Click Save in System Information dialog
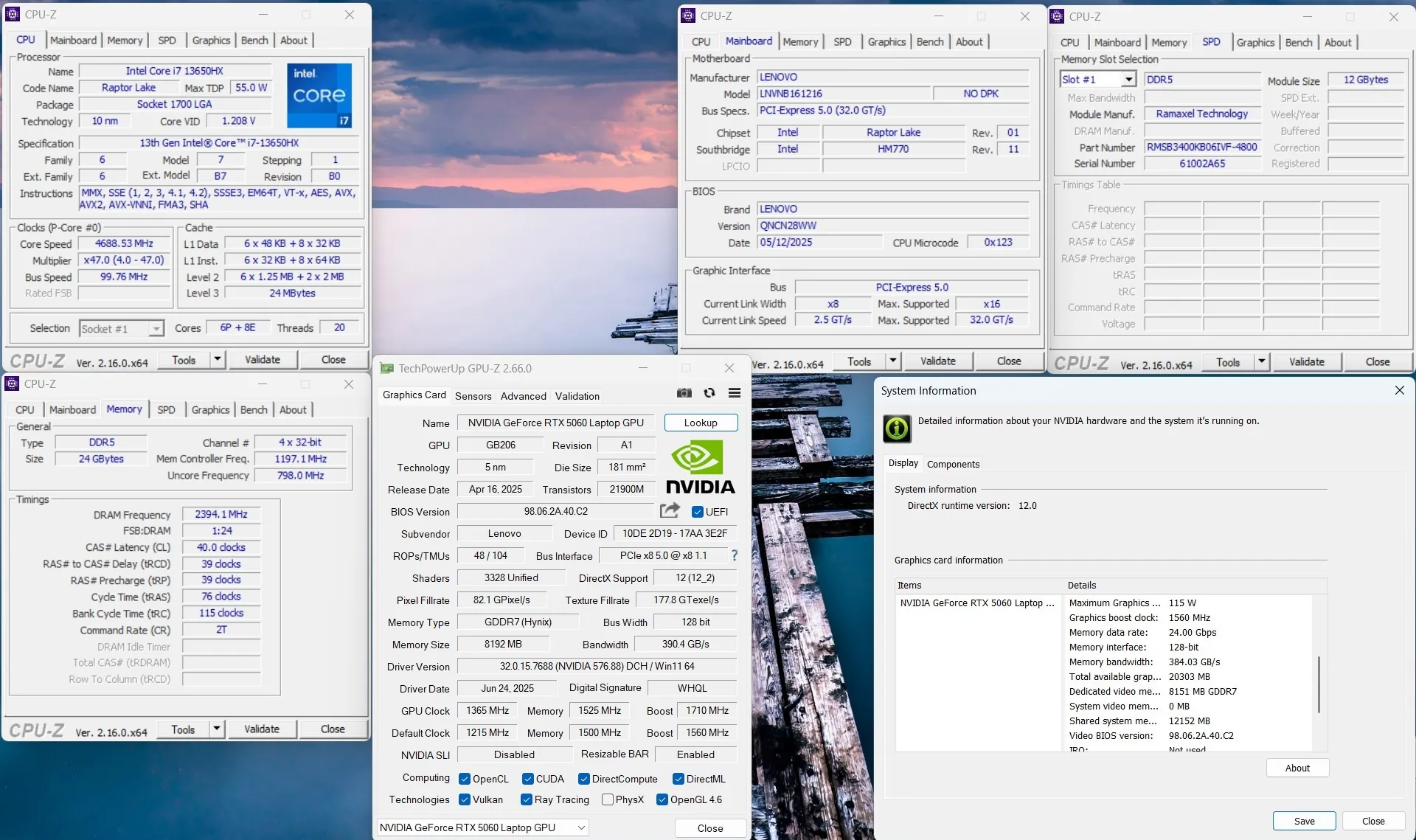Viewport: 1416px width, 840px height. click(1304, 821)
